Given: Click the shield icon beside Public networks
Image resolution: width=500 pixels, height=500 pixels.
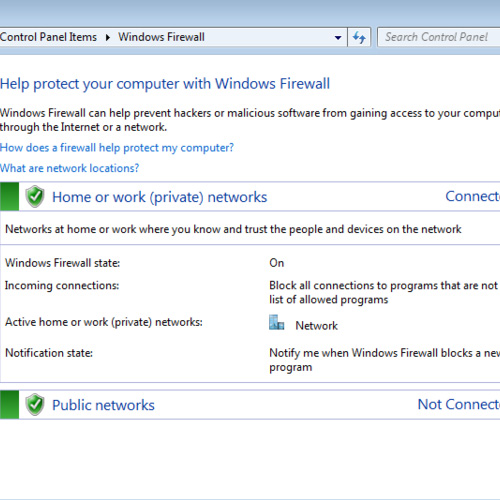Looking at the screenshot, I should click(35, 405).
